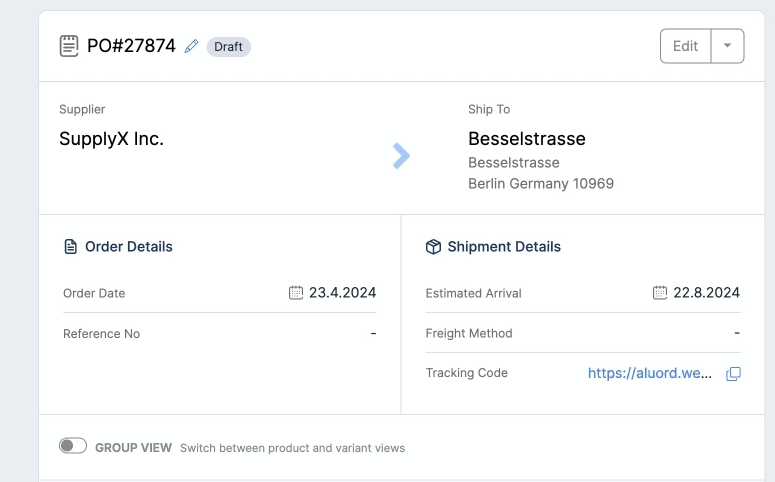Click the Shipment Details box icon
The image size is (775, 482).
pyautogui.click(x=433, y=246)
